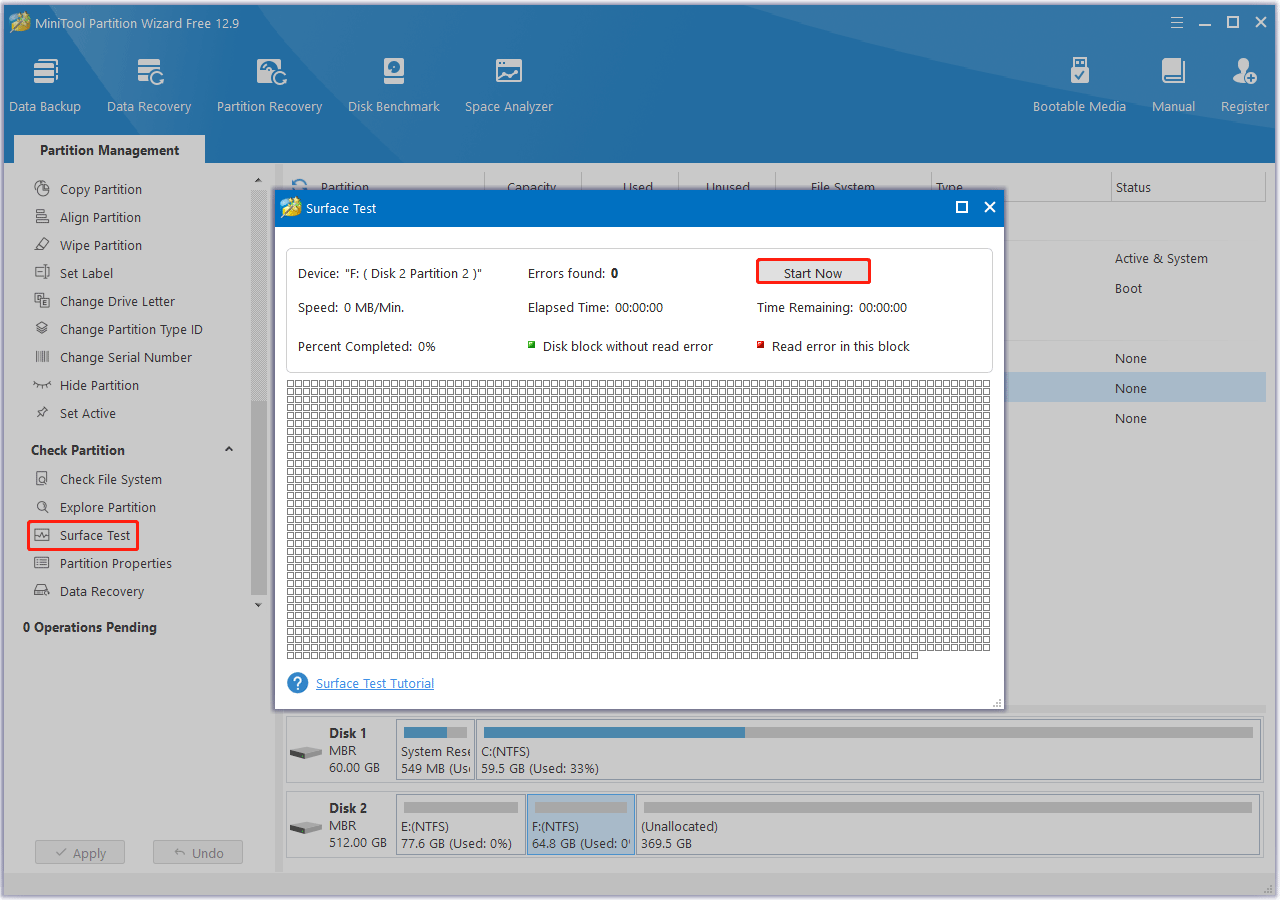Open the Data Backup tool

45,85
